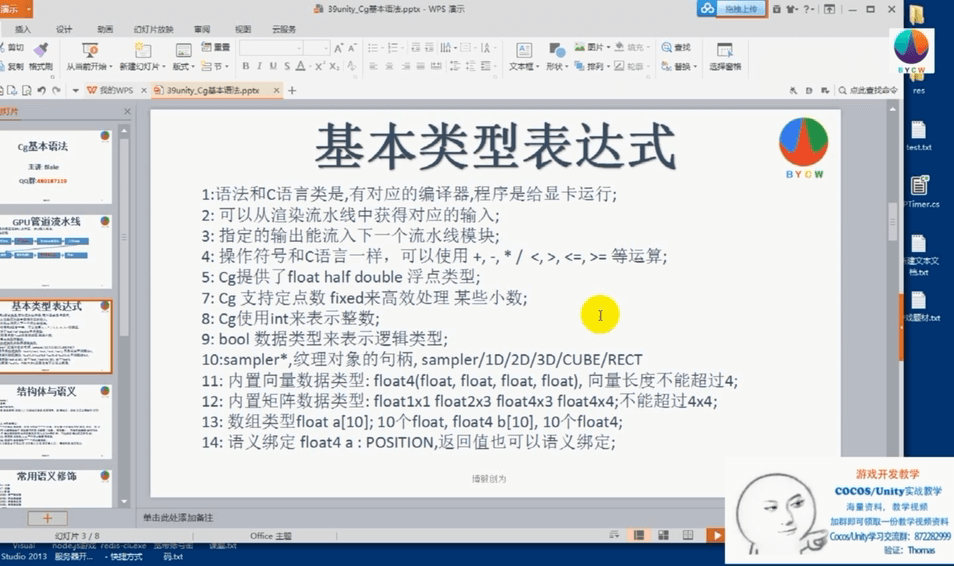The height and width of the screenshot is (566, 954).
Task: Click the font color A icon
Action: pos(301,66)
